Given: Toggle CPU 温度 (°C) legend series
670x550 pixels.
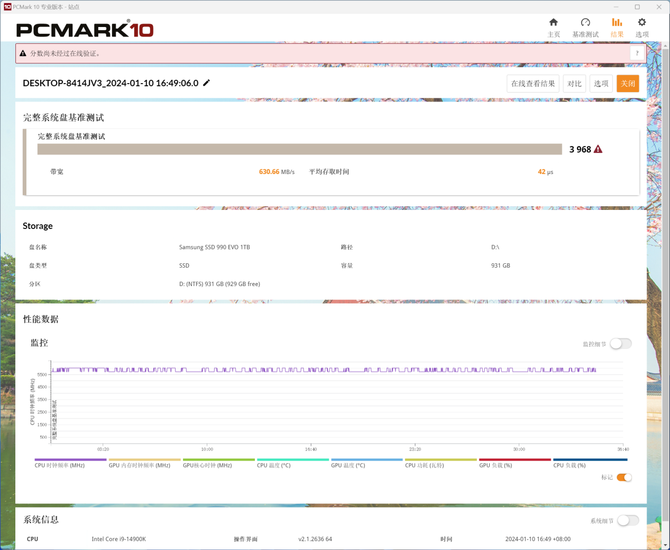Looking at the screenshot, I should pyautogui.click(x=293, y=463).
